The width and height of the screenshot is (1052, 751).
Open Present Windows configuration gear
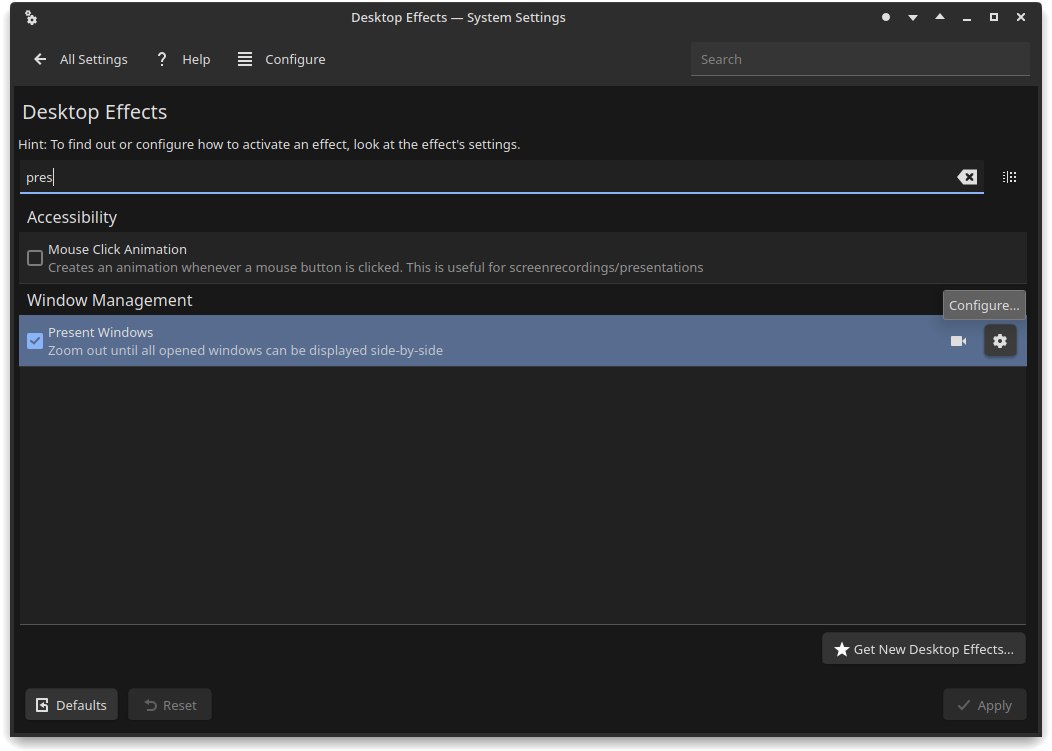1000,341
